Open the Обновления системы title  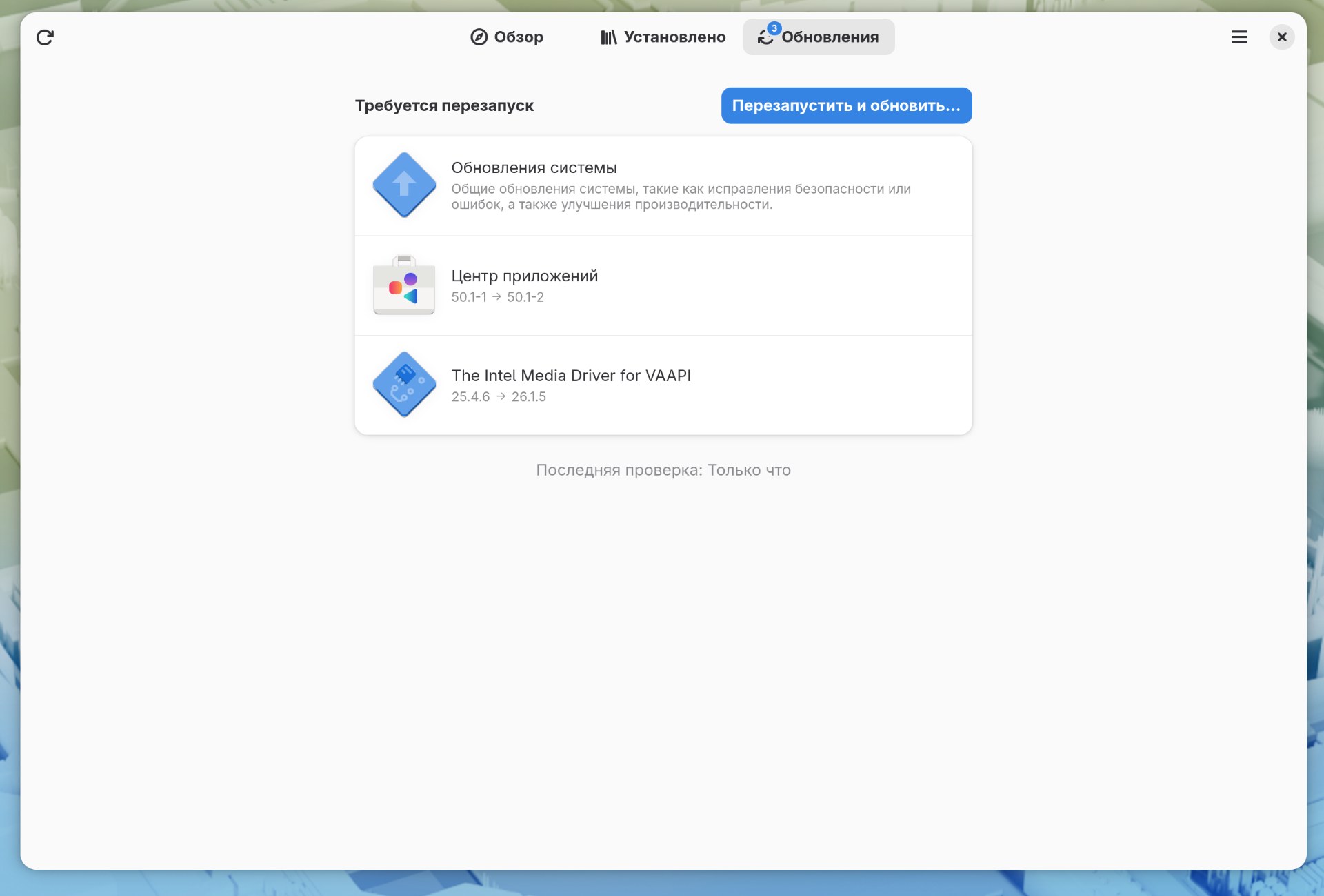(534, 168)
